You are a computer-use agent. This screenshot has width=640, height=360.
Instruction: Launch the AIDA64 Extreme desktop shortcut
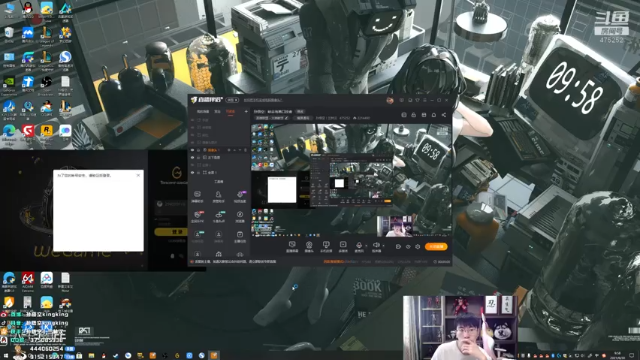click(28, 278)
